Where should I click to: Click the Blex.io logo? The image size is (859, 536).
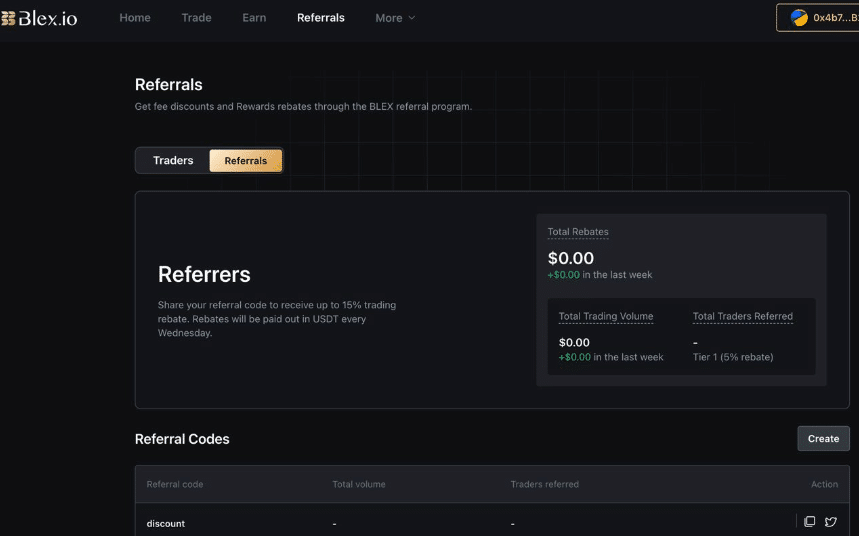point(39,18)
